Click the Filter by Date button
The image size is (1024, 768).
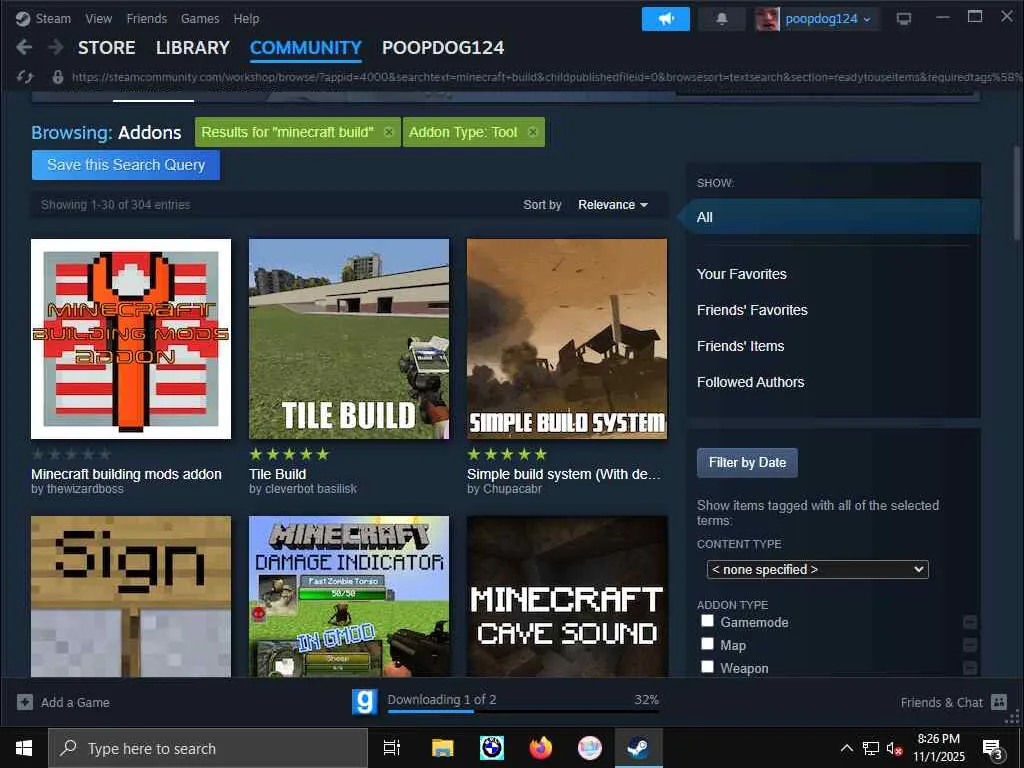click(x=747, y=462)
